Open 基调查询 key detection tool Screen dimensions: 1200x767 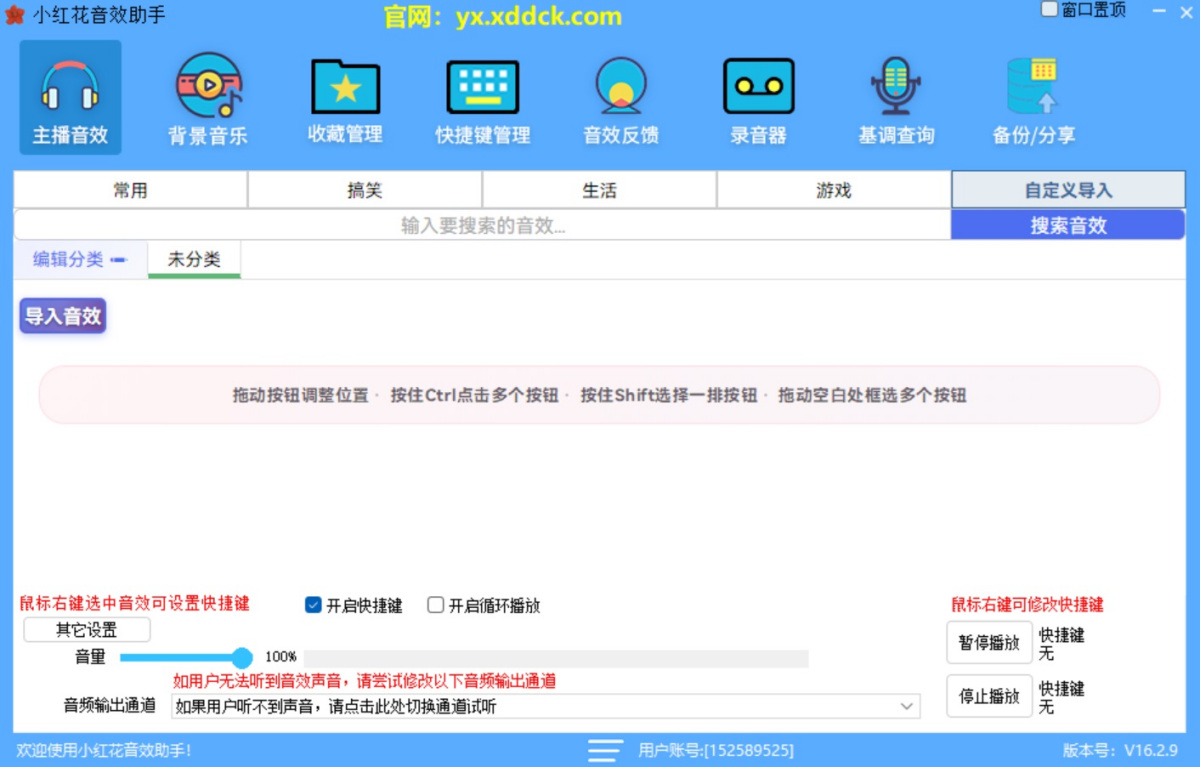tap(895, 97)
